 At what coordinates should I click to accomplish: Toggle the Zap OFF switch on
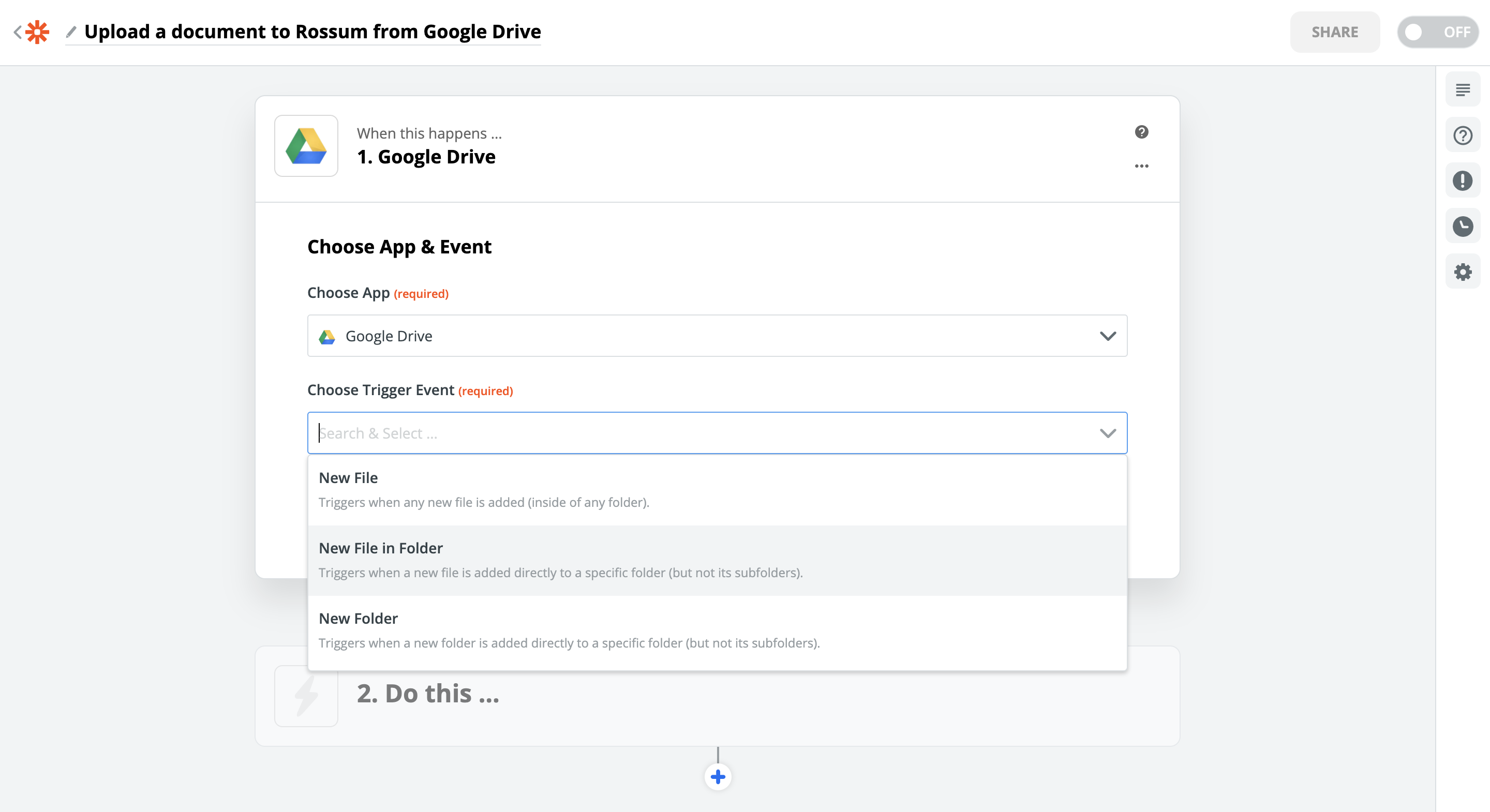point(1437,32)
